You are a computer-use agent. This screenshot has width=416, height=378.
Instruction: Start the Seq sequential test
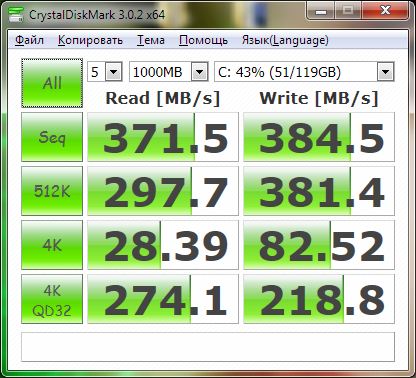click(52, 137)
